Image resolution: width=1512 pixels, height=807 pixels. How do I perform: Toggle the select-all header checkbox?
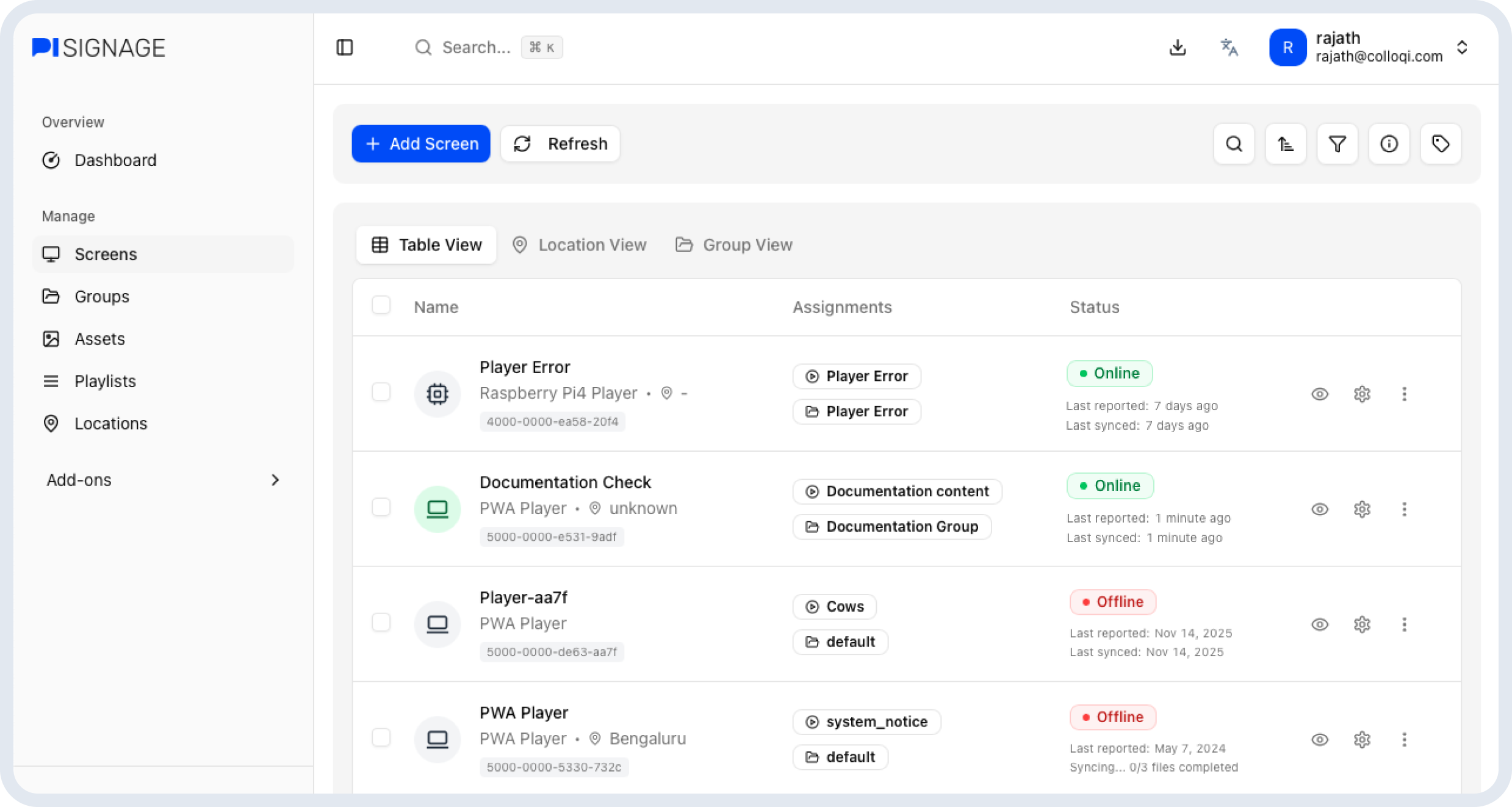point(381,305)
